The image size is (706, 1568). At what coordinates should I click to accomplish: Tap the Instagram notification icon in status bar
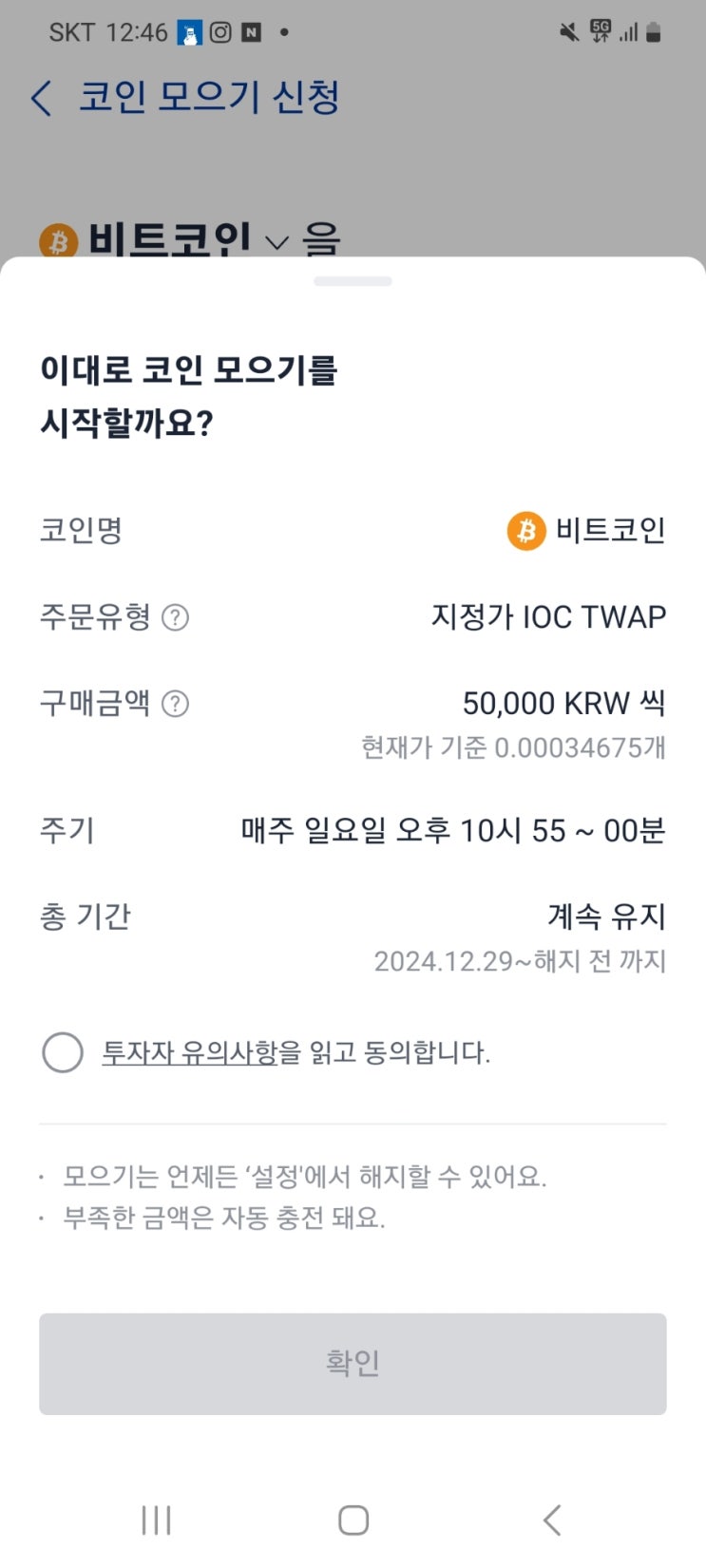(220, 32)
